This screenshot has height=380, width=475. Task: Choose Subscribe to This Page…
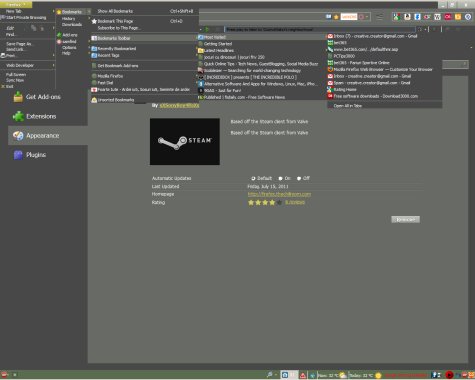[x=118, y=28]
